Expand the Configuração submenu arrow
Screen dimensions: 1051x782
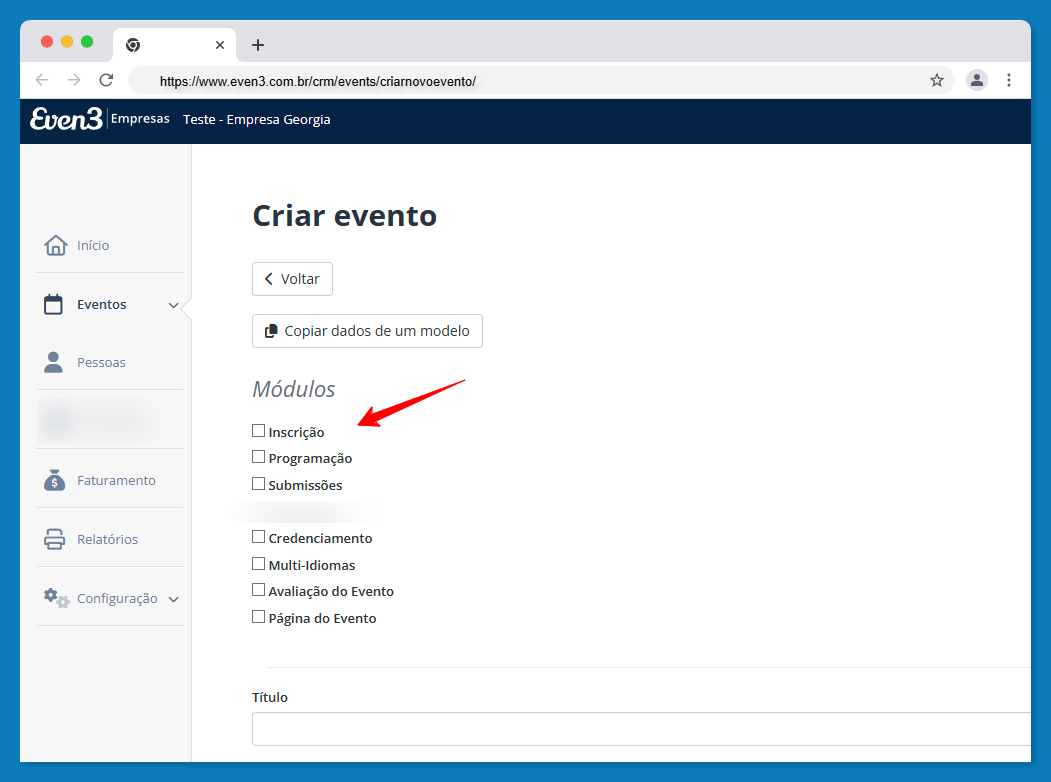(173, 599)
